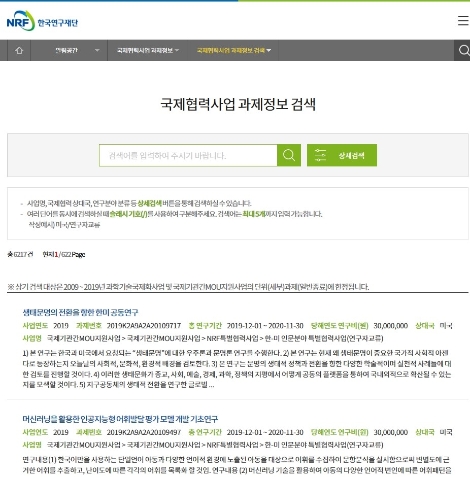
Task: Open the 머신러닝을 활용한 인공지능형 어휘발달 project link
Action: pos(120,419)
